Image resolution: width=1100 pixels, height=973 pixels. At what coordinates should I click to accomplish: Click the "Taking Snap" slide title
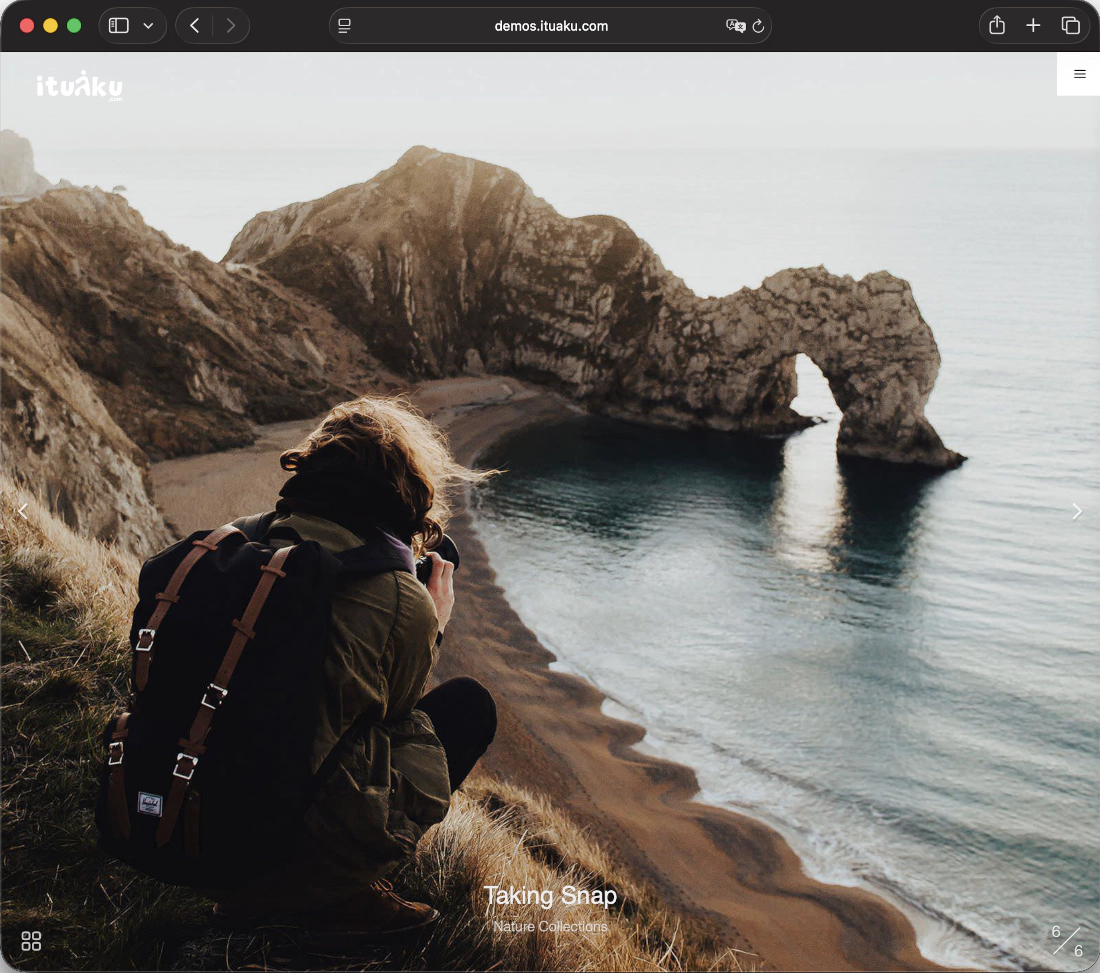tap(551, 896)
